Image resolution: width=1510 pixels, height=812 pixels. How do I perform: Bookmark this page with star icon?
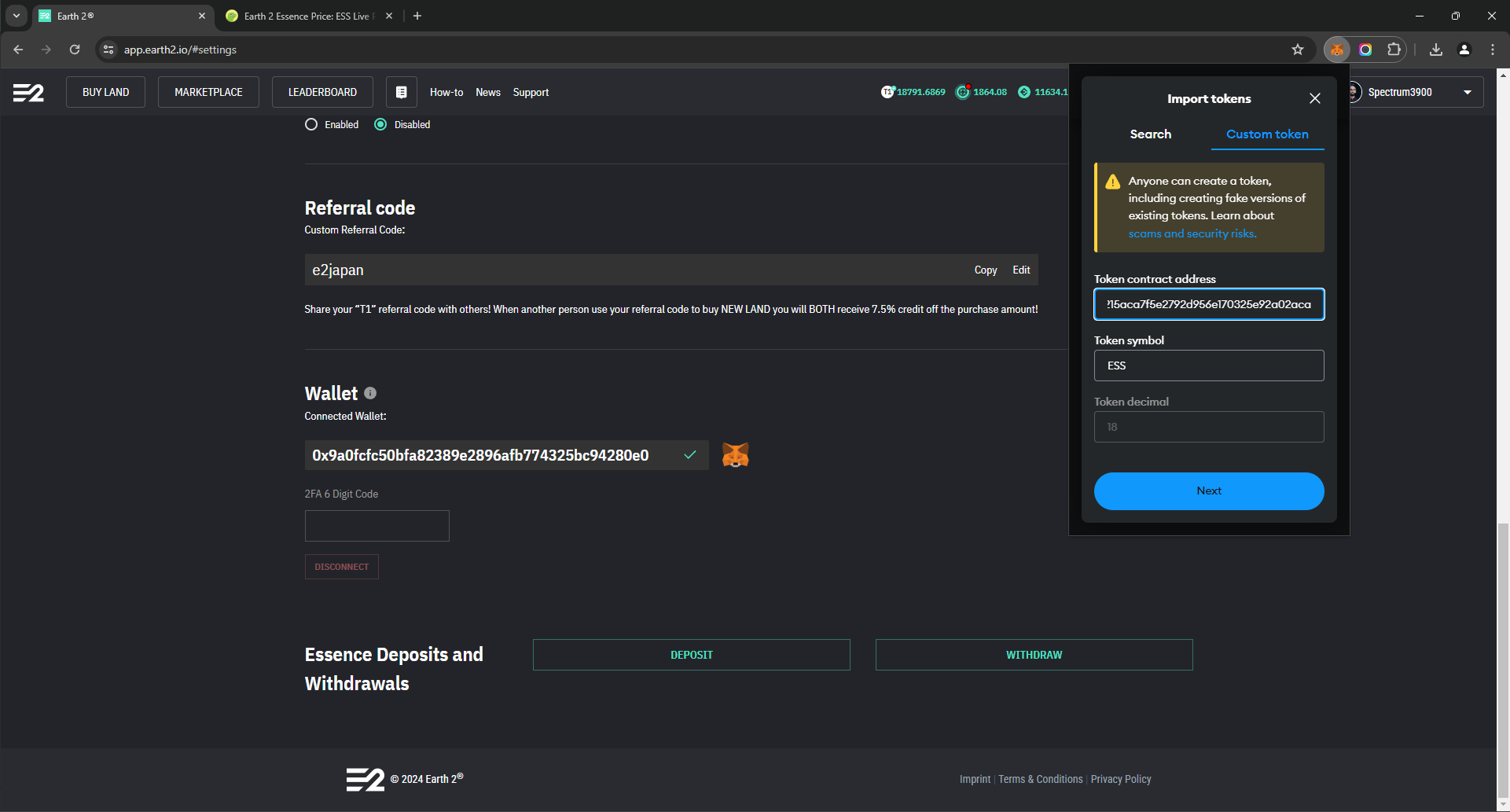[1298, 50]
